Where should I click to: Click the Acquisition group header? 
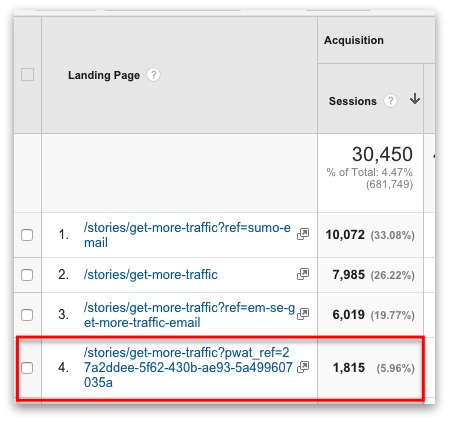(x=354, y=40)
